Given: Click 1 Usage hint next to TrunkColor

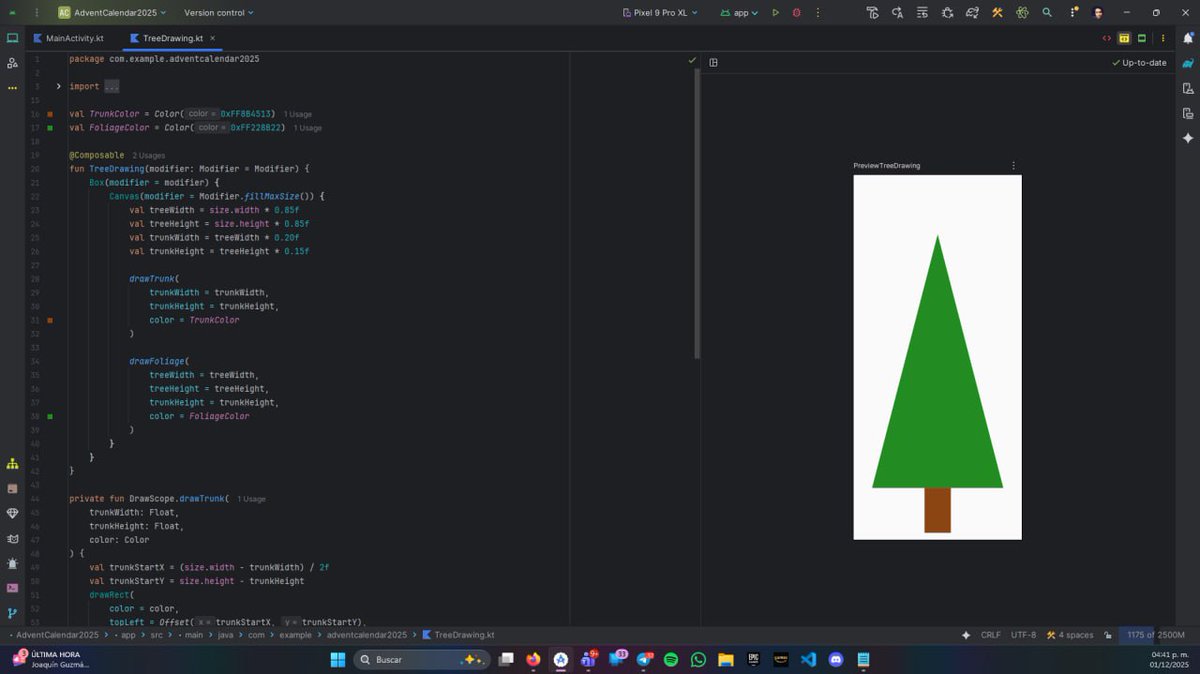Looking at the screenshot, I should coord(298,115).
